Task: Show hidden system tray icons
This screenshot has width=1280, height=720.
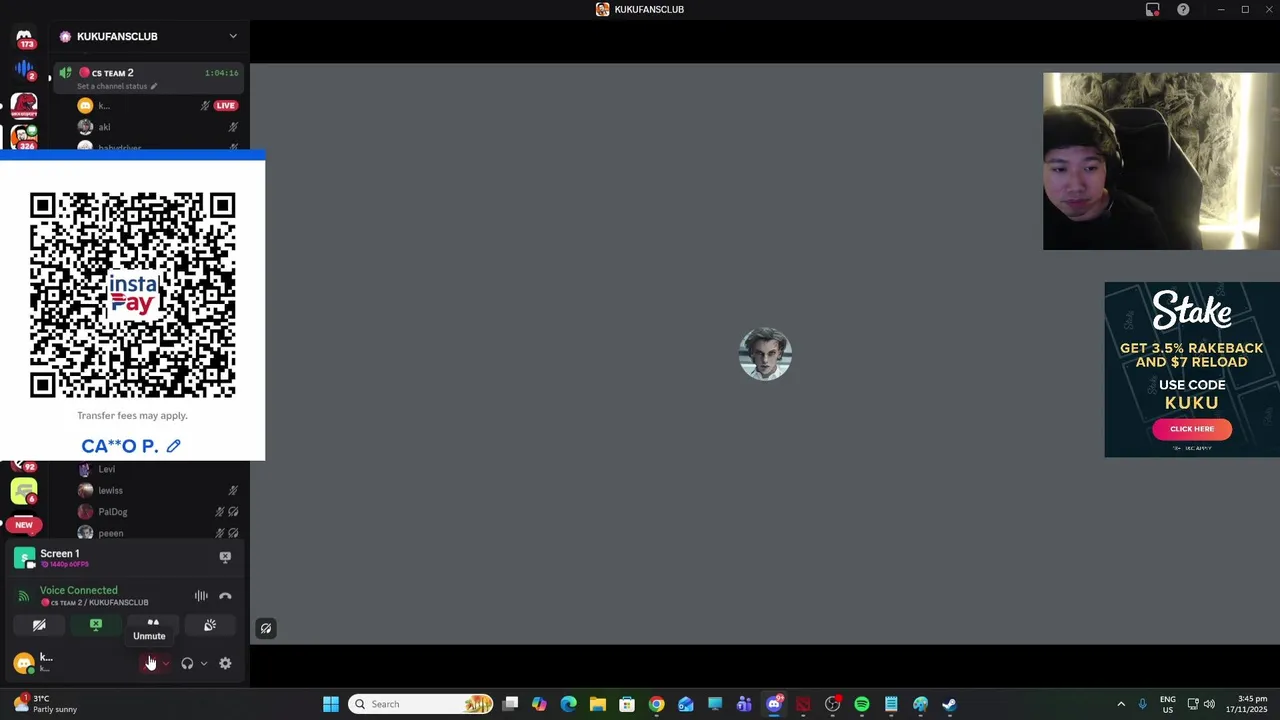Action: tap(1121, 704)
